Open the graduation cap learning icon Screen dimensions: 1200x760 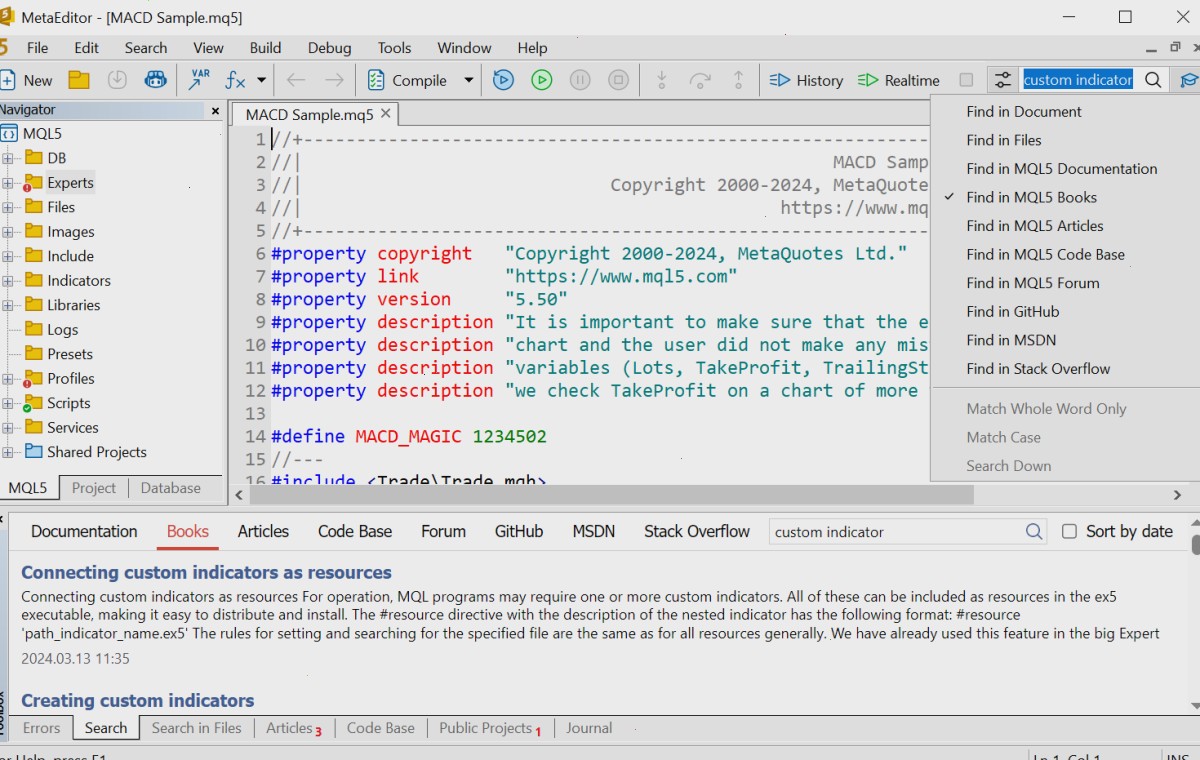pyautogui.click(x=1189, y=80)
